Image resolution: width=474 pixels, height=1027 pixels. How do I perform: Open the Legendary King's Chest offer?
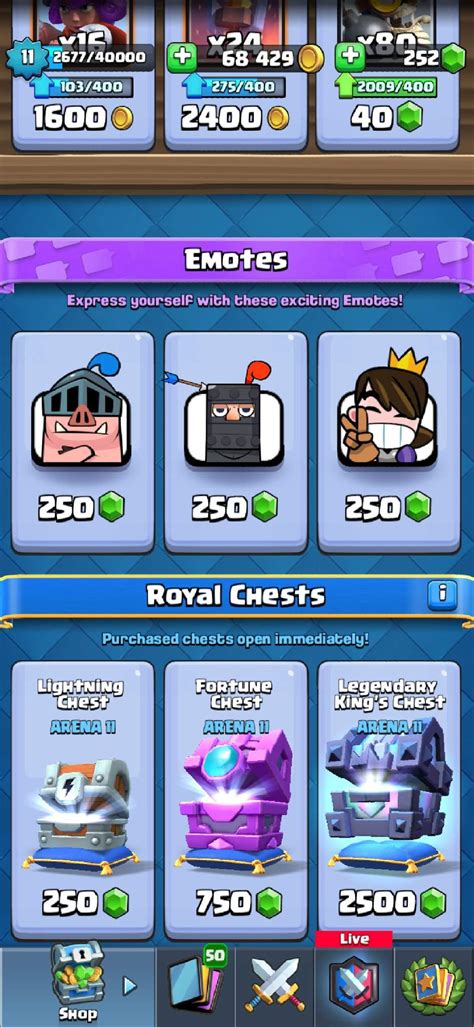tap(389, 800)
